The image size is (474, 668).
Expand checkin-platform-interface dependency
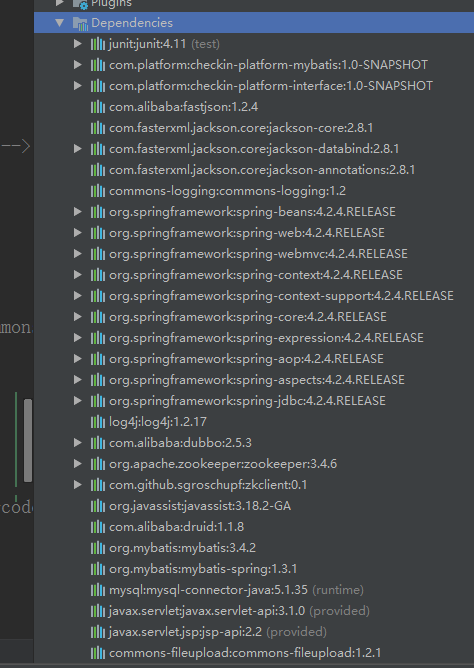coord(78,86)
